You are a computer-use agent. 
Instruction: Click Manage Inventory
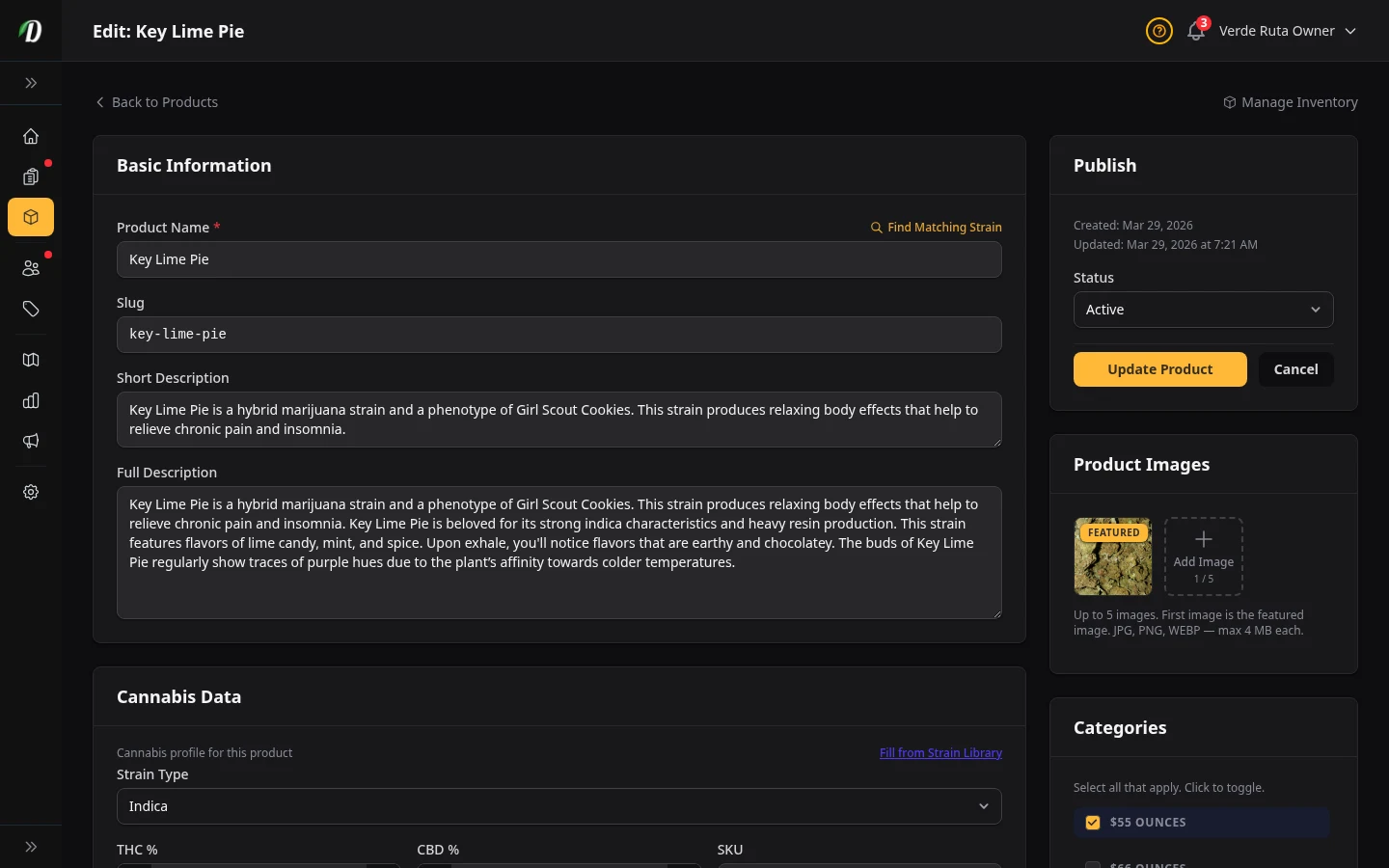pyautogui.click(x=1290, y=102)
